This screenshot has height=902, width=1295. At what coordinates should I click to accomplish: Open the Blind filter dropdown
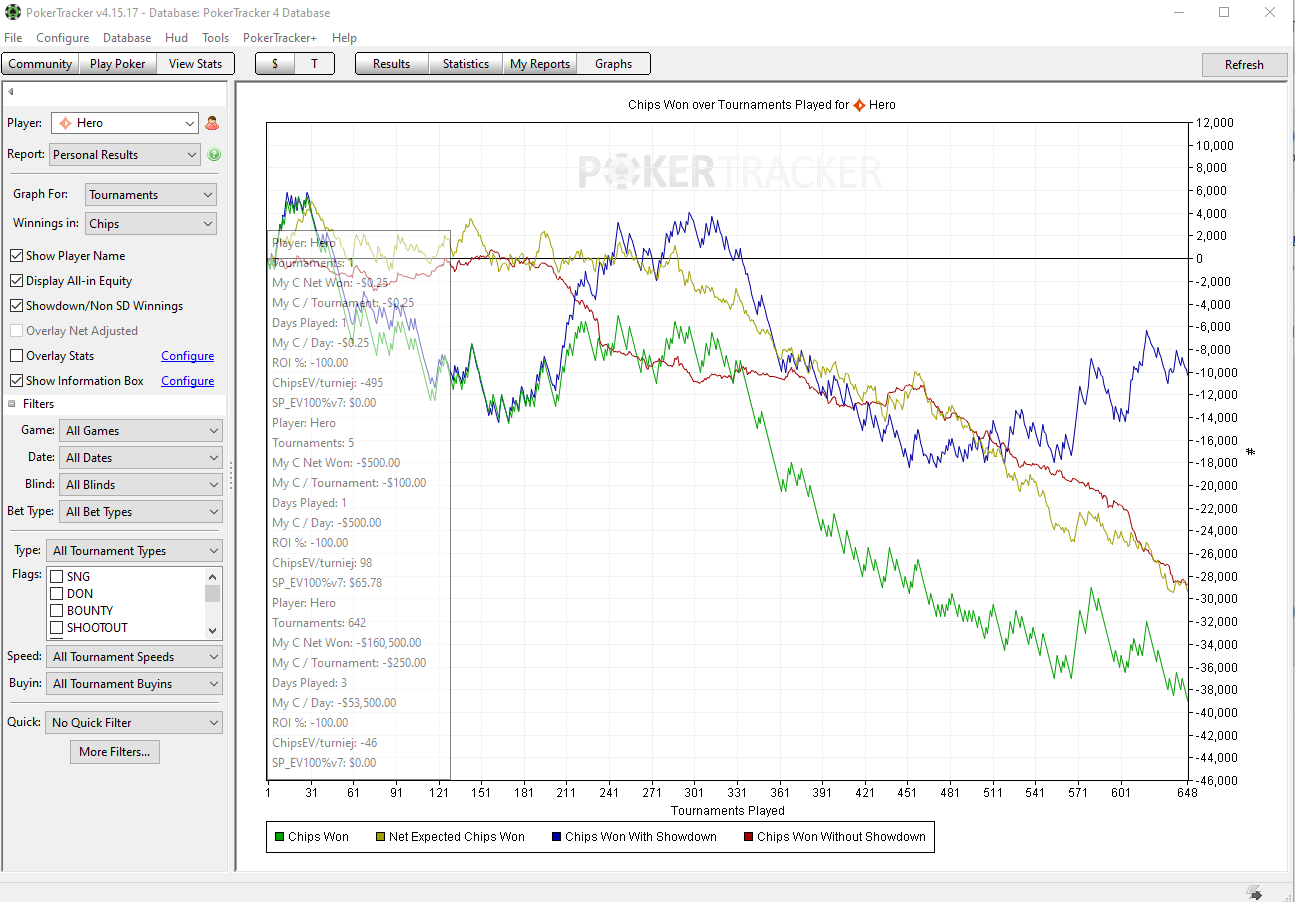pyautogui.click(x=141, y=485)
